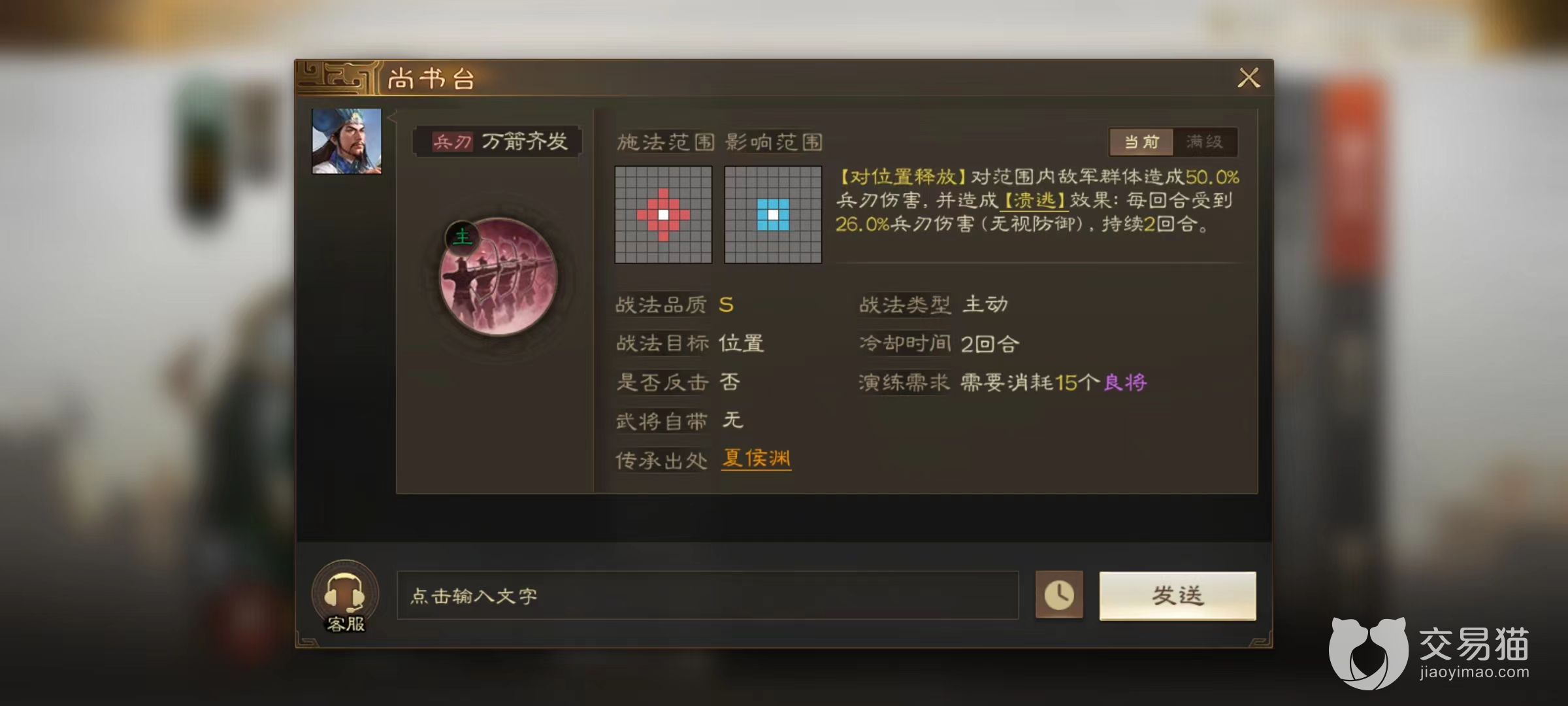The width and height of the screenshot is (1568, 706).
Task: Tap the 良将 requirement text
Action: (1125, 382)
